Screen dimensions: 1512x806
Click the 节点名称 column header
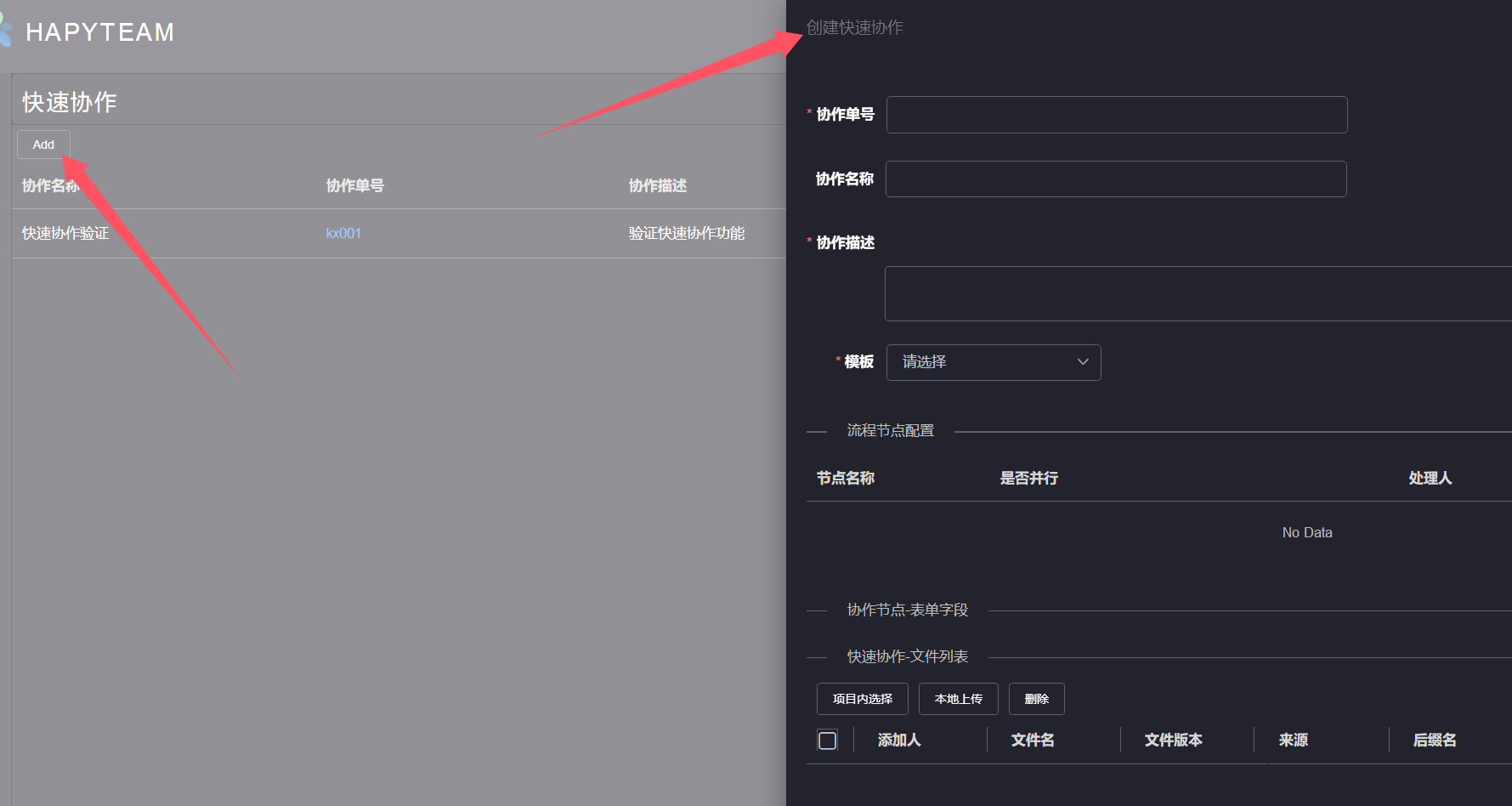pos(846,478)
